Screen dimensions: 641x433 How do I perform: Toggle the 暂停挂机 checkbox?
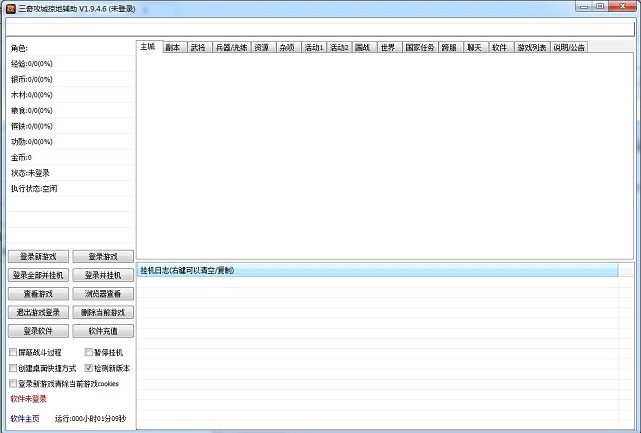coord(88,353)
